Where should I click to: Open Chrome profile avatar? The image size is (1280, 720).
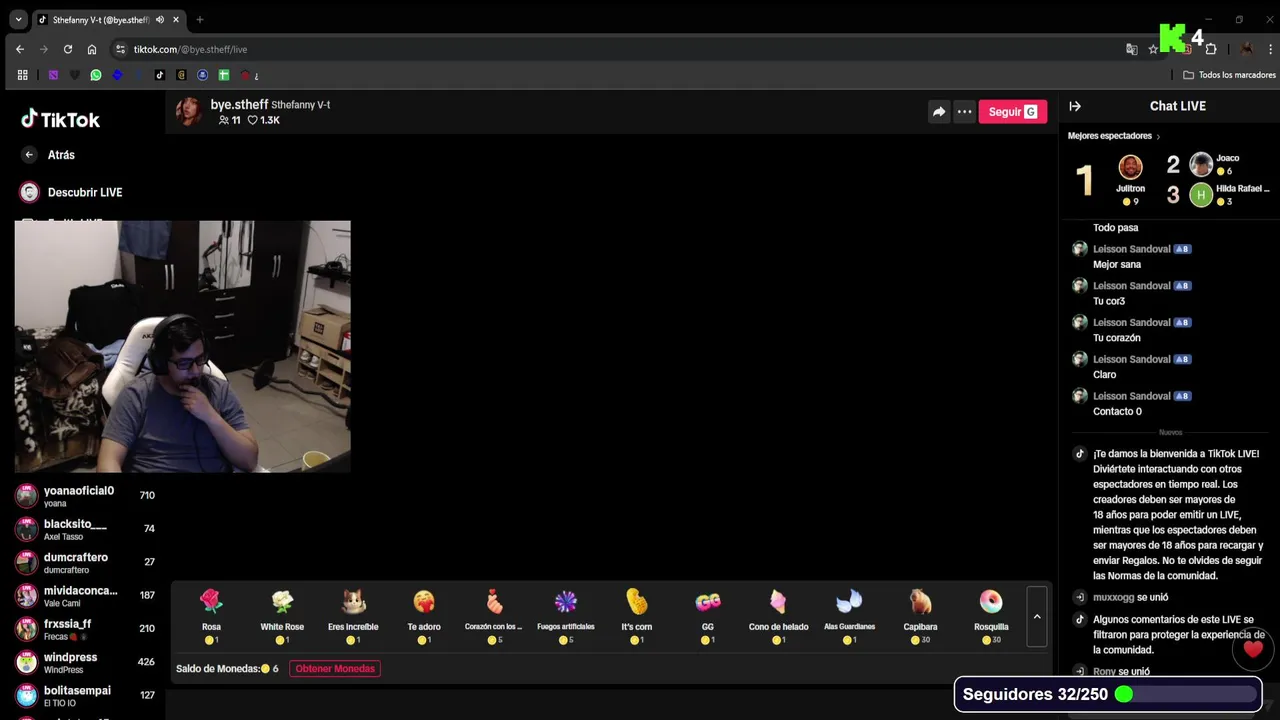(x=1247, y=49)
